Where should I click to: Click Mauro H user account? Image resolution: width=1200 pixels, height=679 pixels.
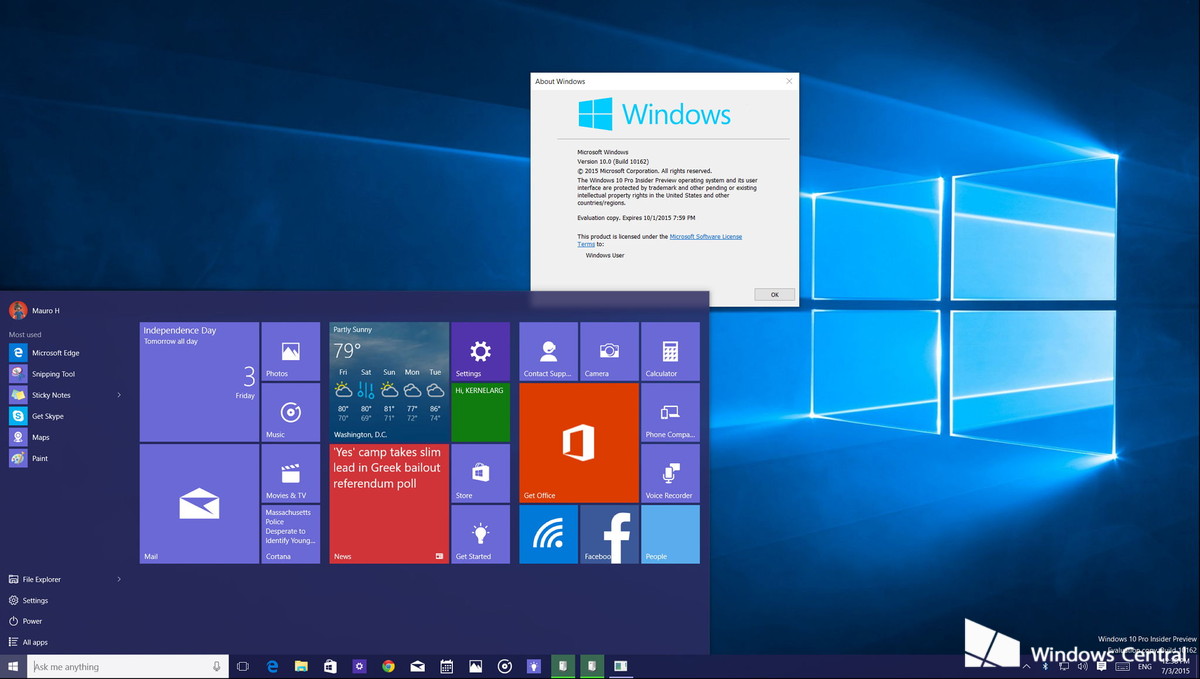tap(35, 310)
